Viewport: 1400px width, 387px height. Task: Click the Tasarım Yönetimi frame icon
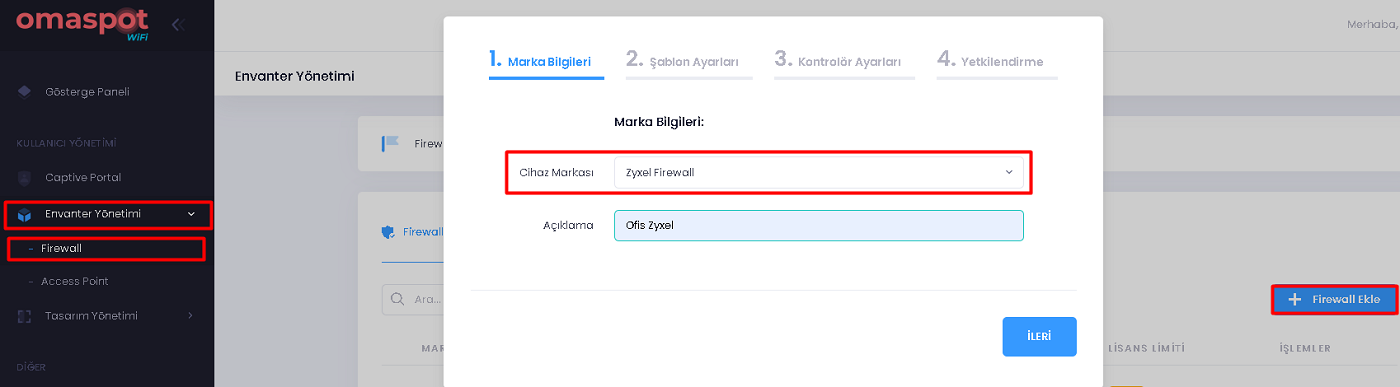coord(25,316)
